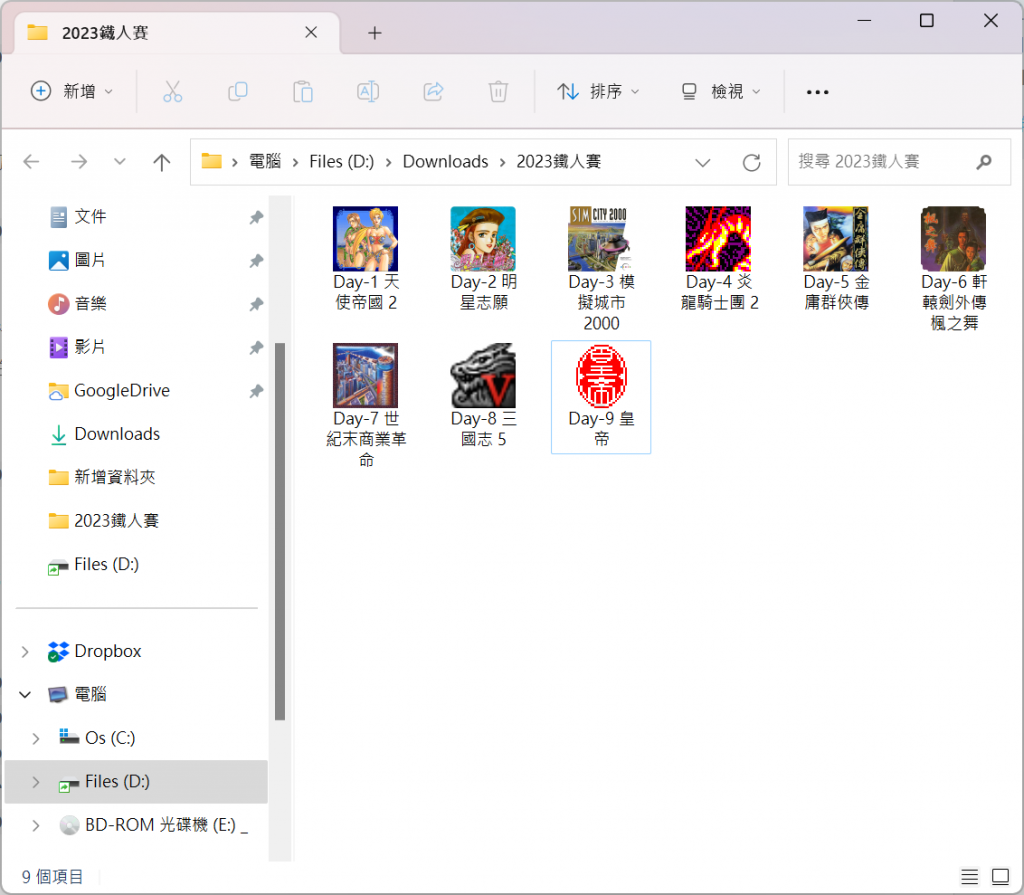Click Files (D:) in address breadcrumb
1024x895 pixels.
tap(342, 161)
